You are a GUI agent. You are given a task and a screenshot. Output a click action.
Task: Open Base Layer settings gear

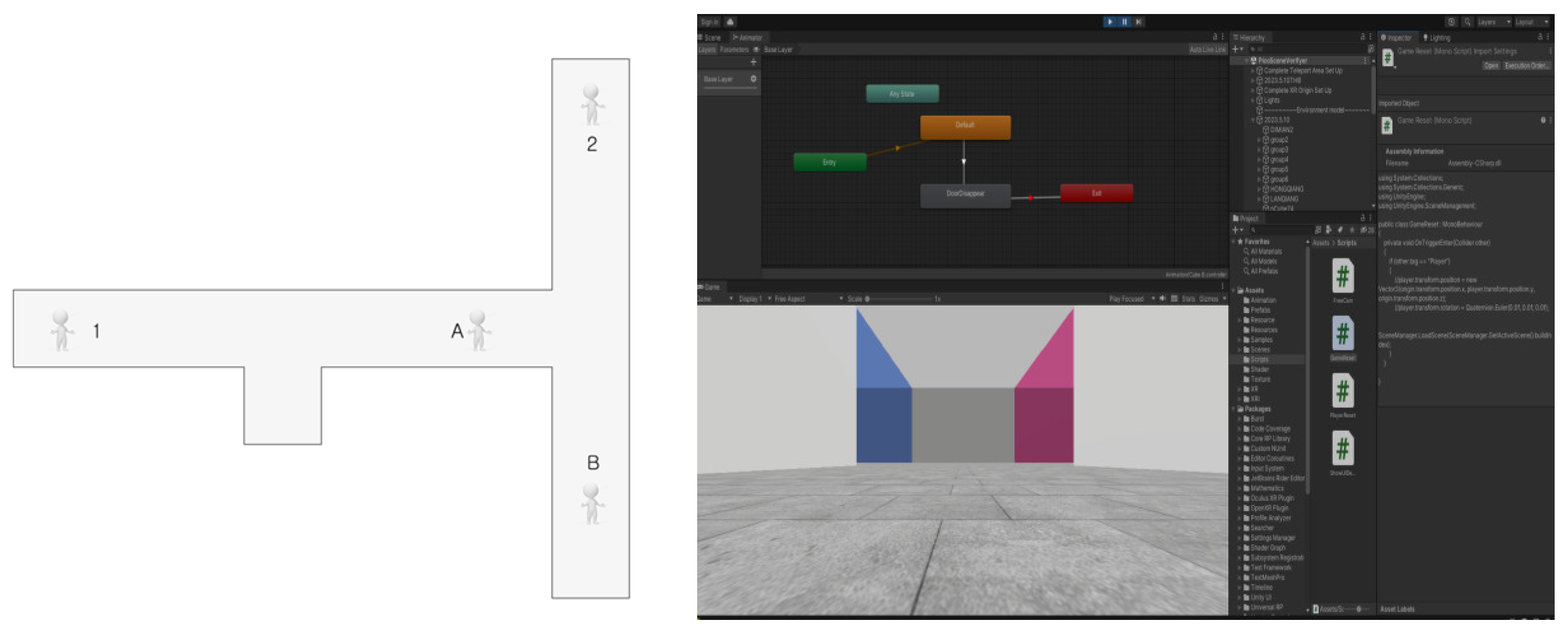753,79
